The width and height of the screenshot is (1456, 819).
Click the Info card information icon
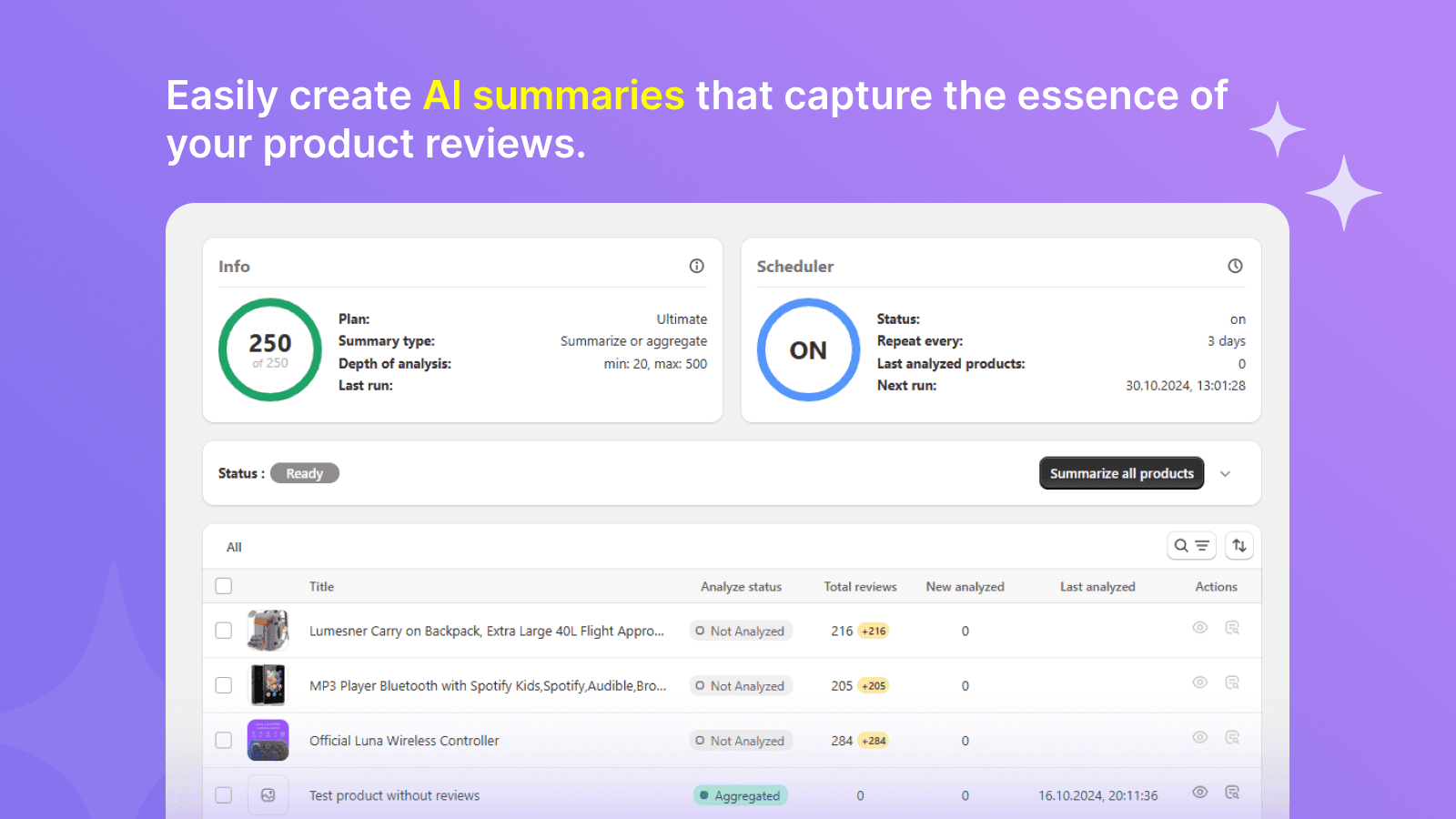pyautogui.click(x=696, y=266)
